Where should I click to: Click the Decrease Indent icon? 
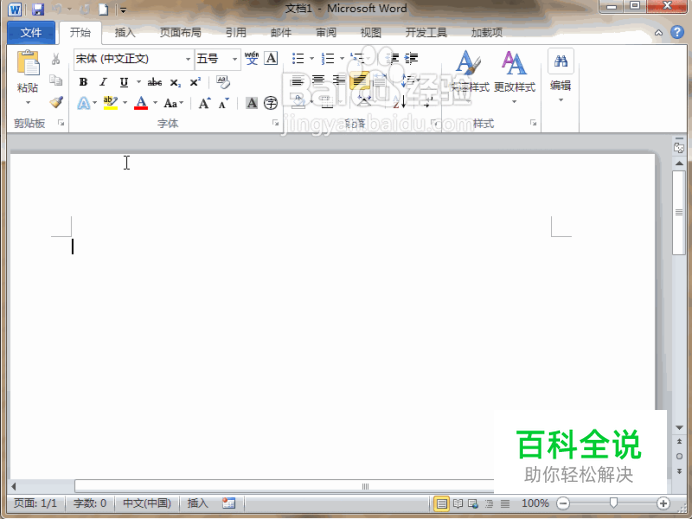(x=392, y=58)
